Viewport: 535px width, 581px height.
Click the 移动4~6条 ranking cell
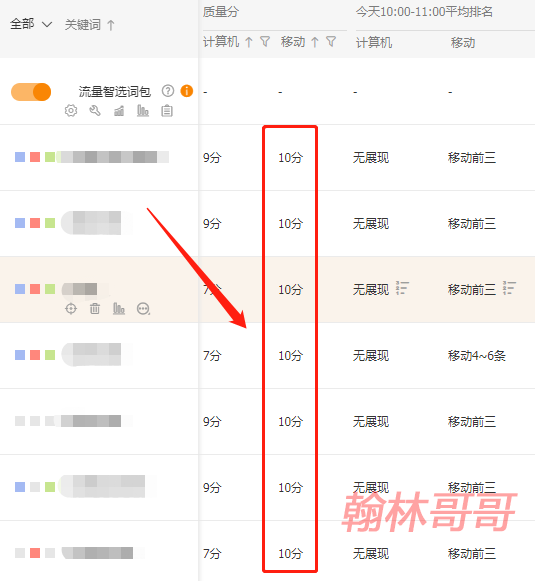tap(476, 356)
